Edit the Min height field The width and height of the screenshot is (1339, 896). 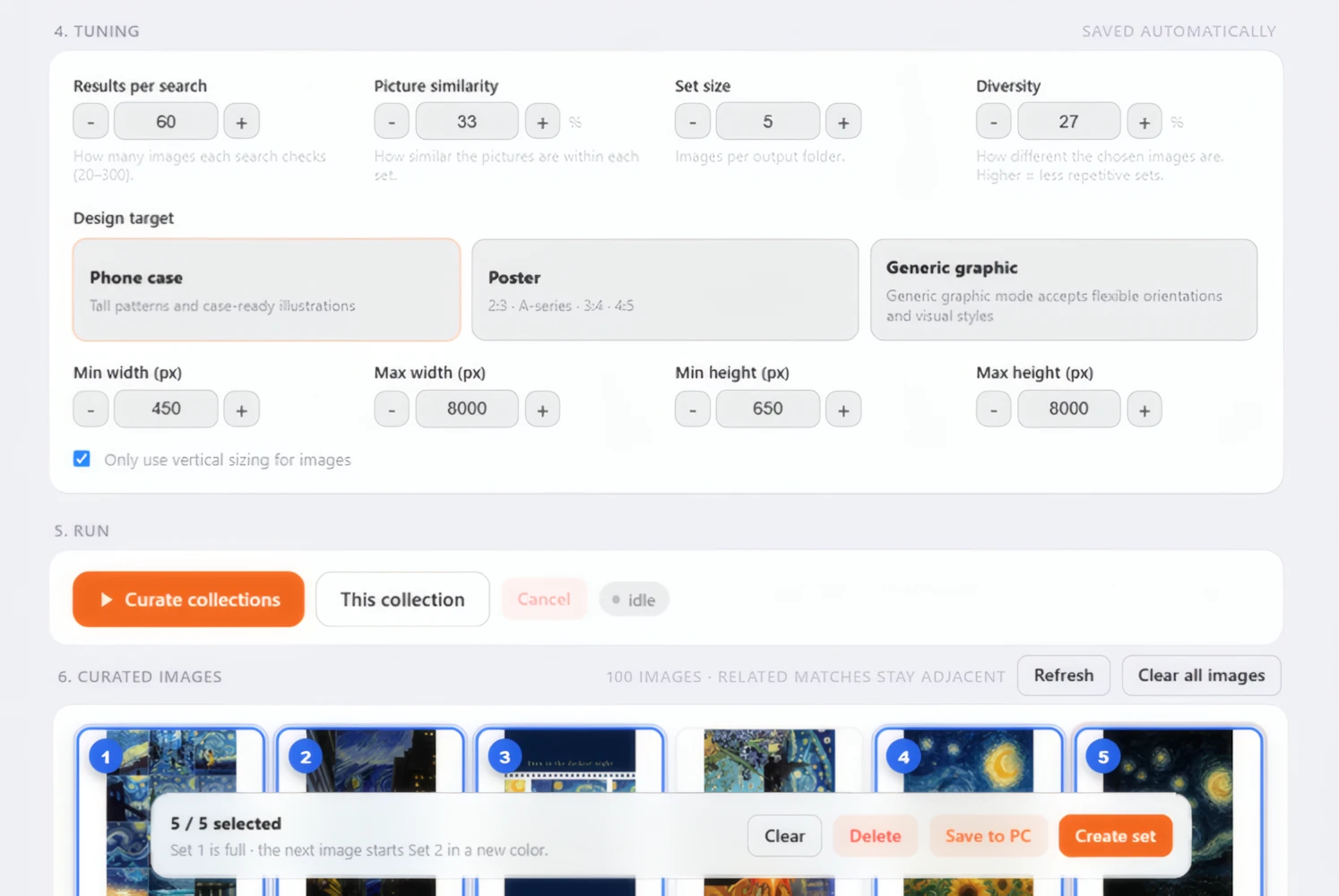click(x=768, y=409)
